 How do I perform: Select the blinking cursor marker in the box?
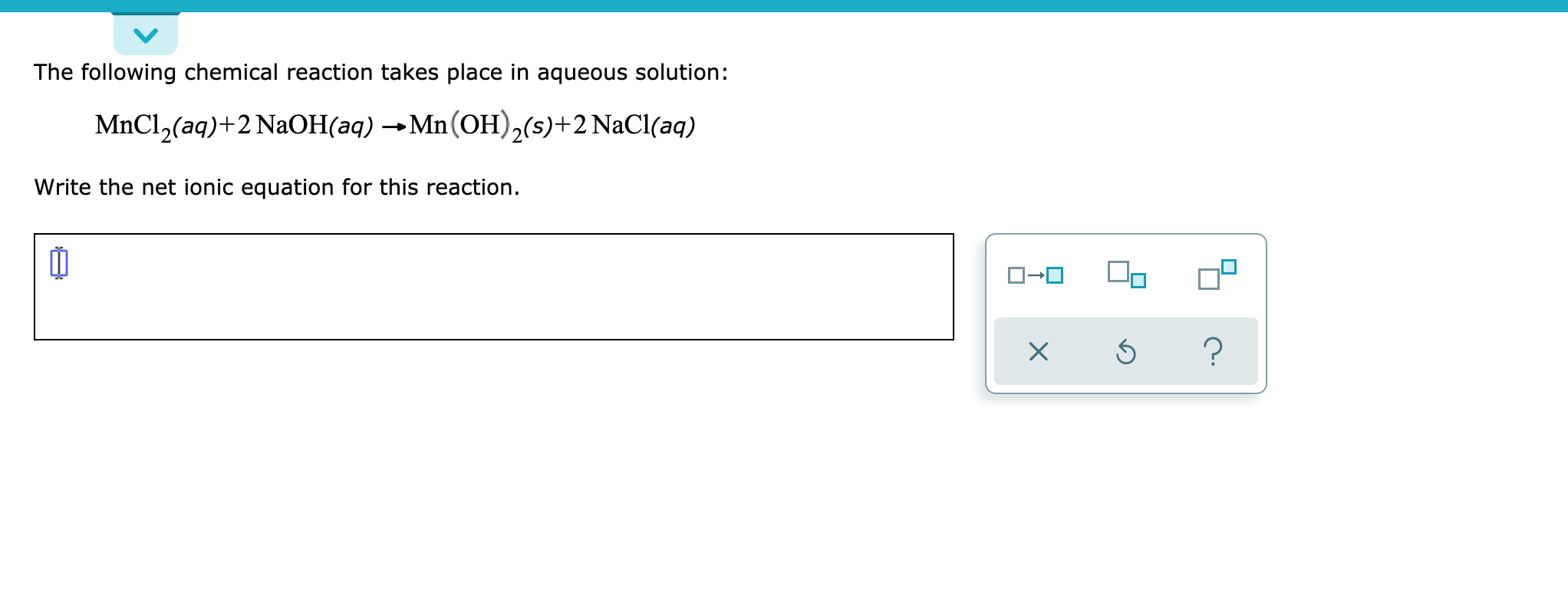tap(58, 263)
